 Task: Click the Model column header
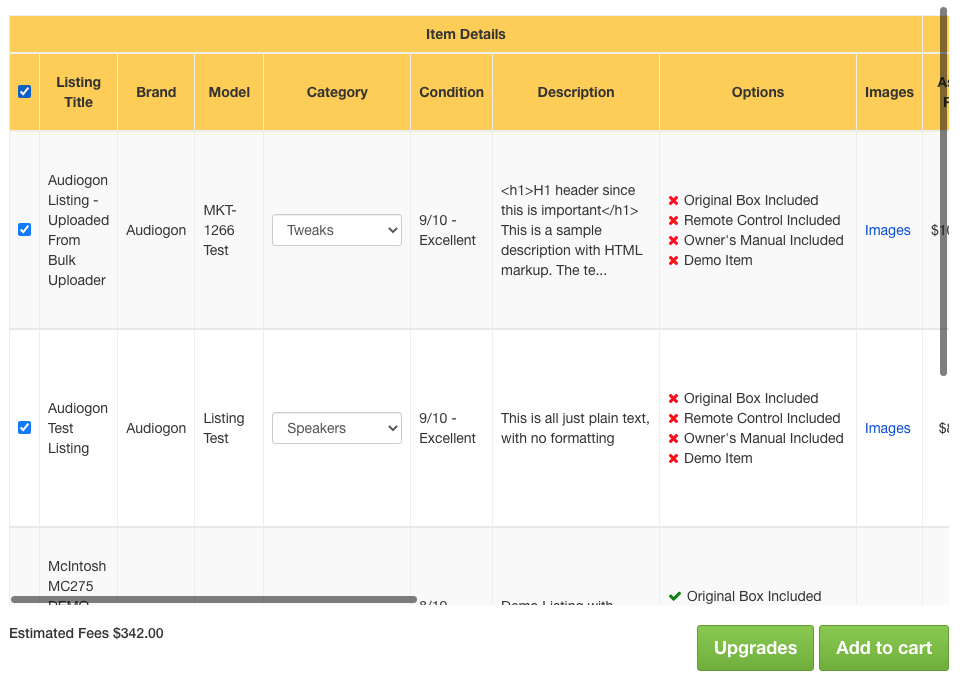click(229, 92)
